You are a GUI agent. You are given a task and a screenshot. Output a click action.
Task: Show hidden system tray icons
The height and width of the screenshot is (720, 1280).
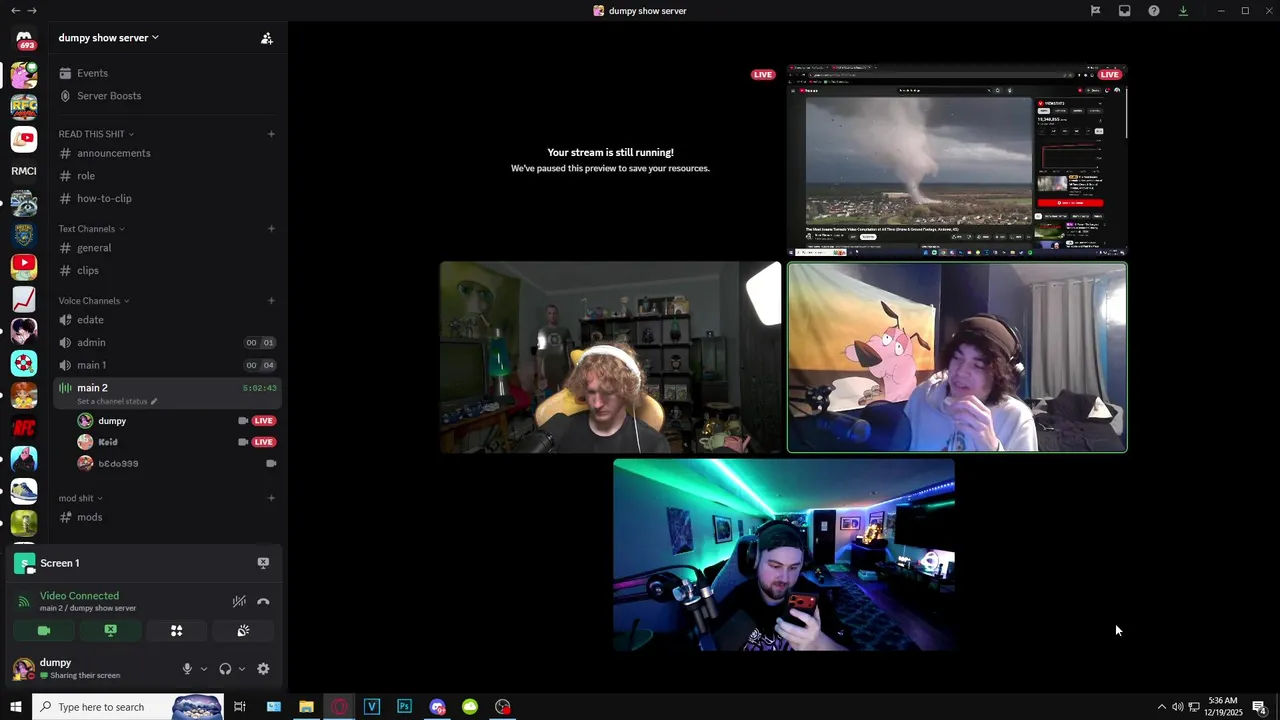[1161, 707]
